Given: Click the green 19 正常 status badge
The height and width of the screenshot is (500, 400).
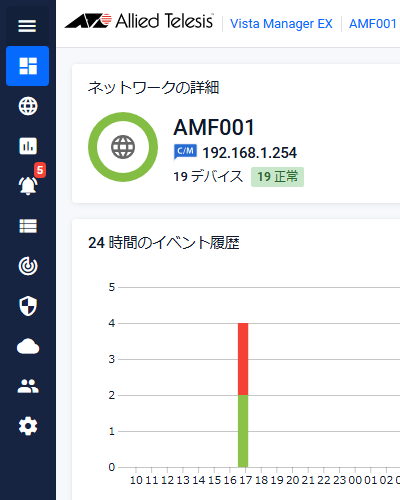Looking at the screenshot, I should click(277, 177).
